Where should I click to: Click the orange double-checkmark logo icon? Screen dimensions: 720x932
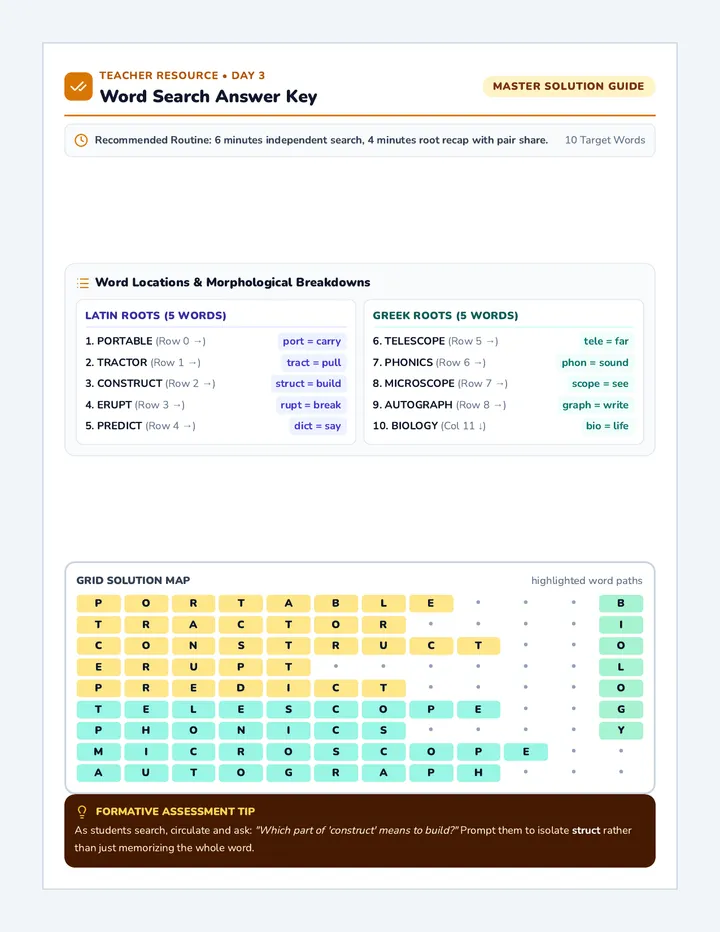(78, 87)
